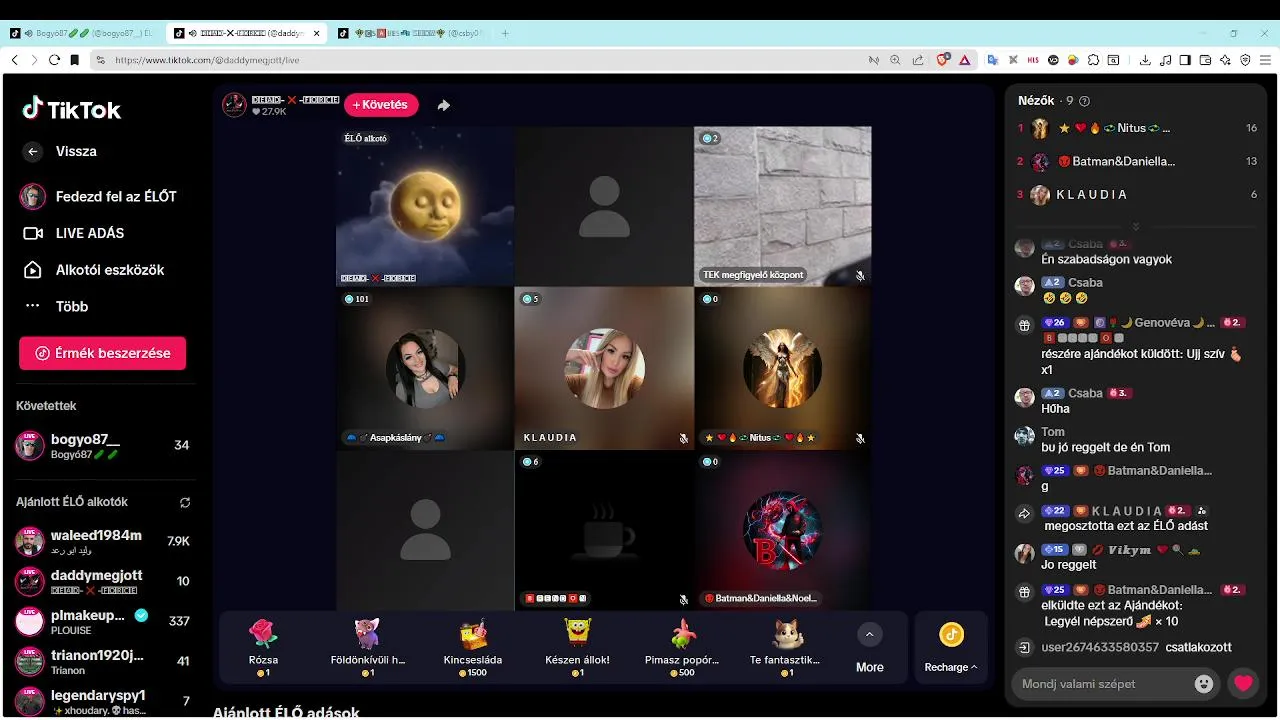Select the Batman&Daniella&Noel guest tile
The image size is (1280, 720).
tap(783, 530)
